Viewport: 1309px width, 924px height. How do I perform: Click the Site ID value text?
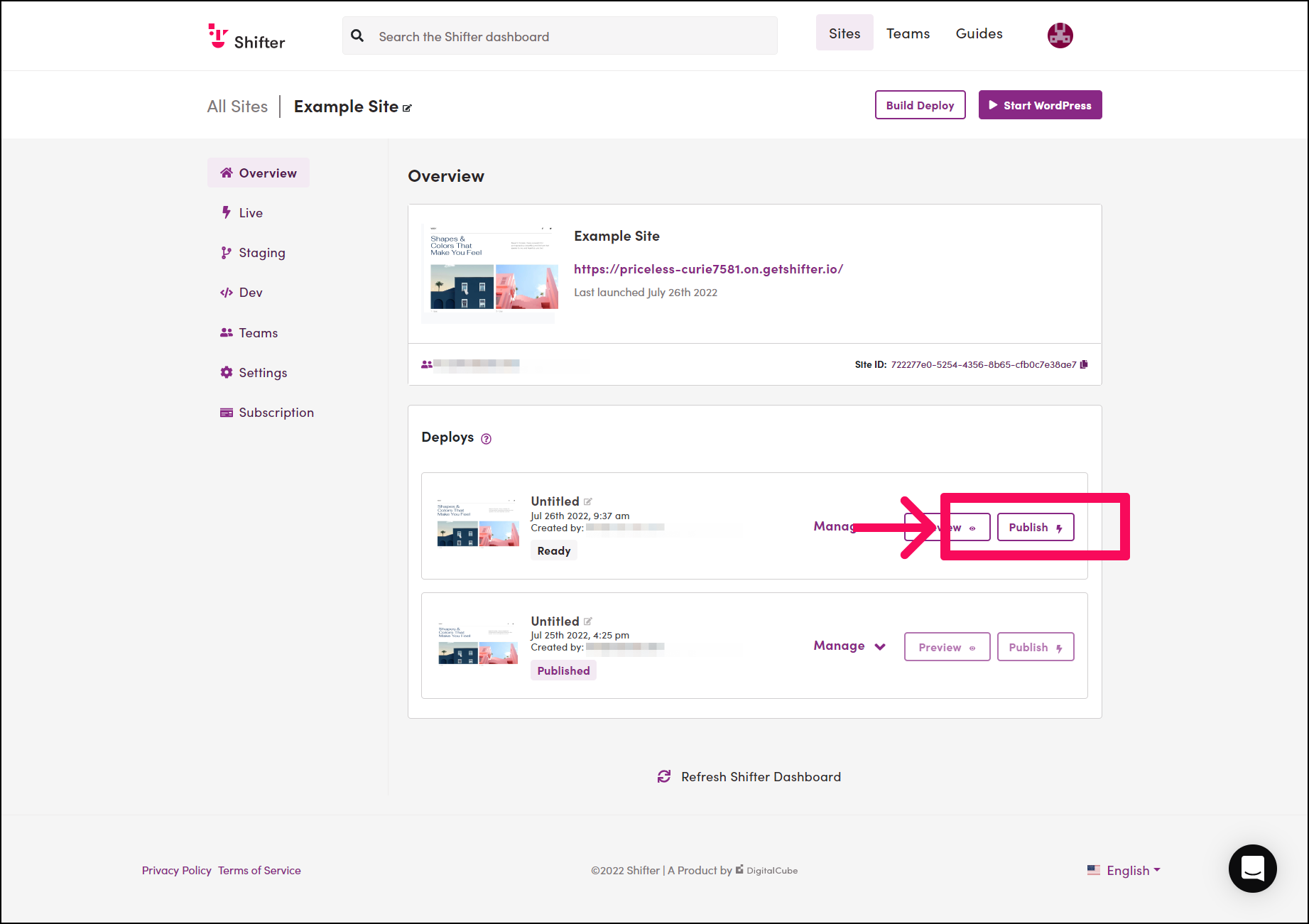tap(984, 364)
